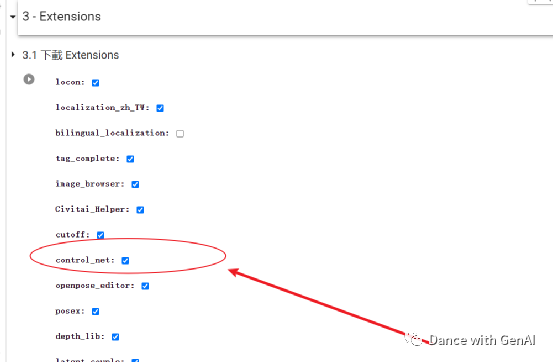Screen dimensions: 553x362
Task: Click the depth_lib label text
Action: (80, 336)
